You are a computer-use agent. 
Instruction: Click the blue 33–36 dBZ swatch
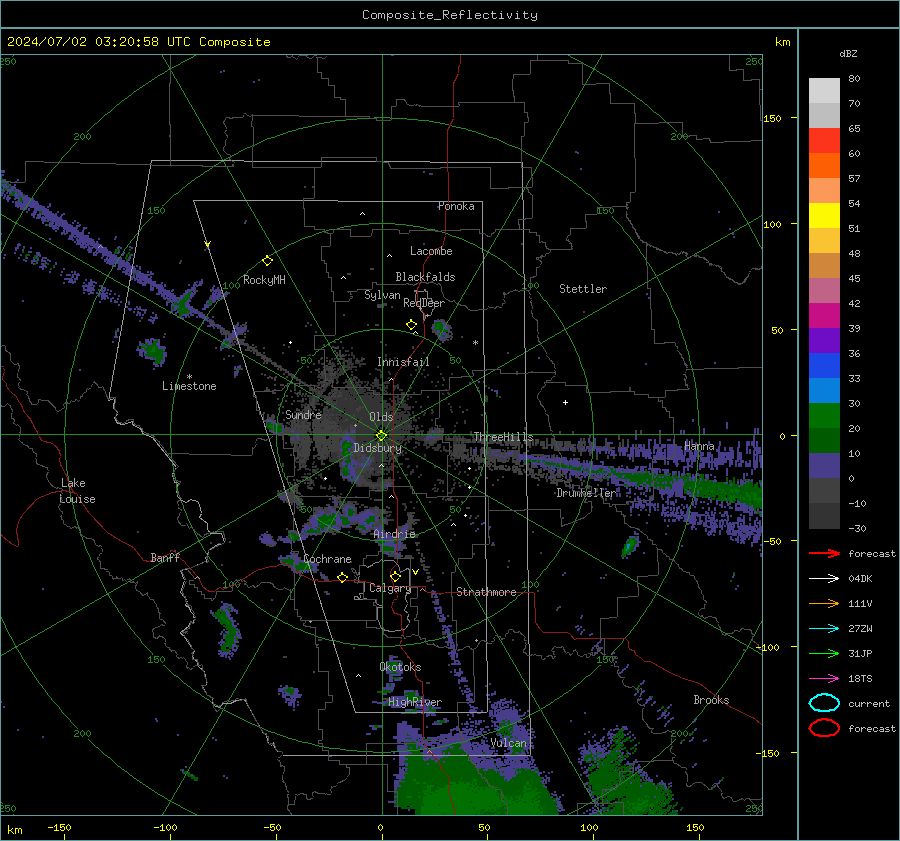[x=824, y=366]
